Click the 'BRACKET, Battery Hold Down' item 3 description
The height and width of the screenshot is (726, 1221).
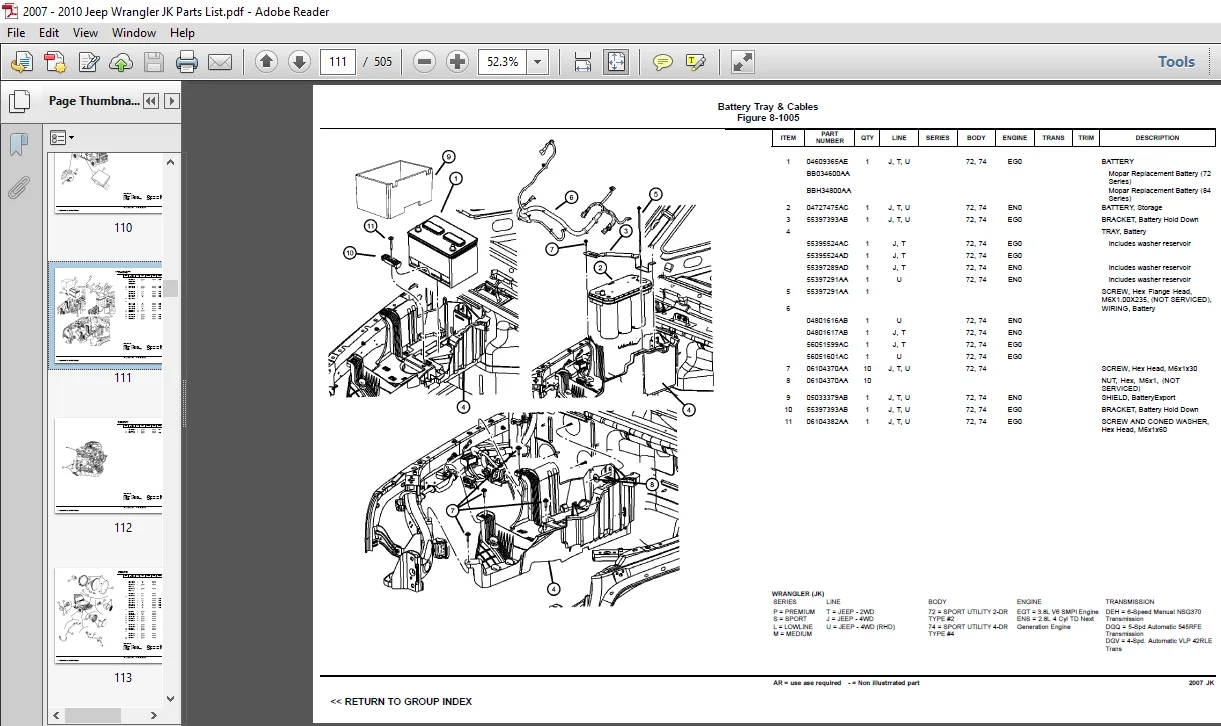click(x=1149, y=220)
